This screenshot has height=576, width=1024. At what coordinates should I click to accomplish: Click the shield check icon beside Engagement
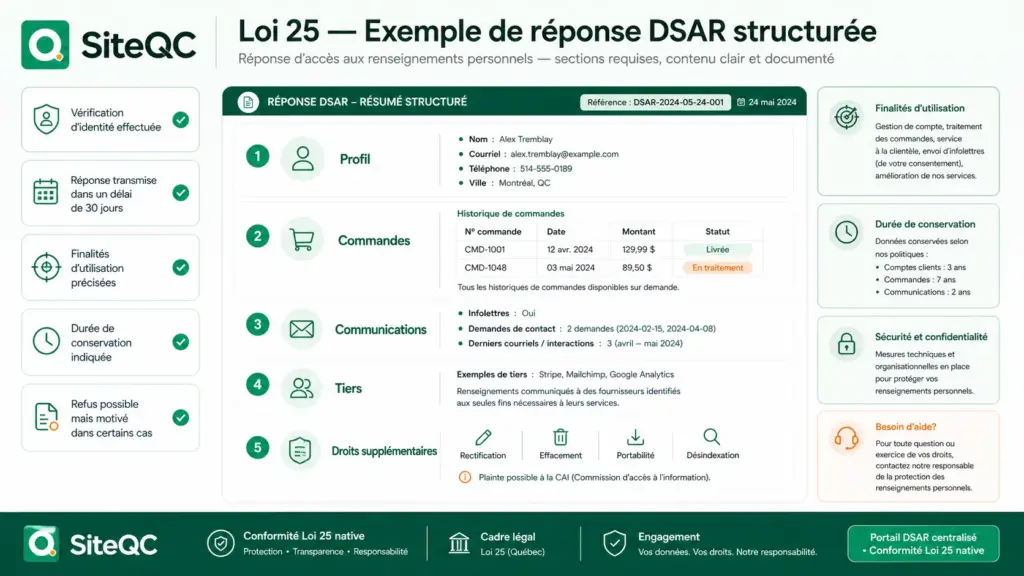click(615, 543)
